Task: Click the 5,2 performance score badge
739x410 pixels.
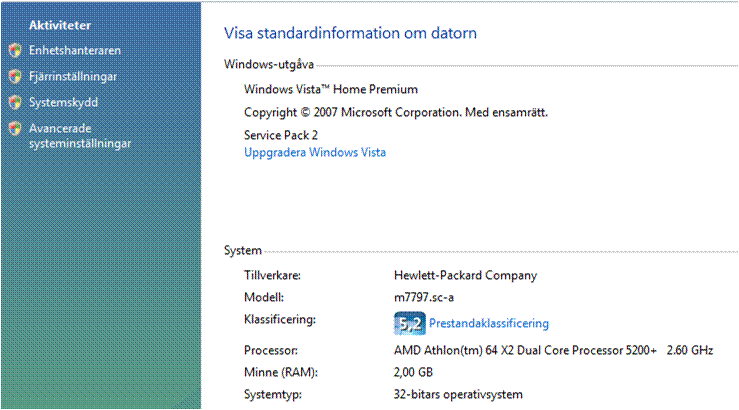Action: [x=410, y=323]
